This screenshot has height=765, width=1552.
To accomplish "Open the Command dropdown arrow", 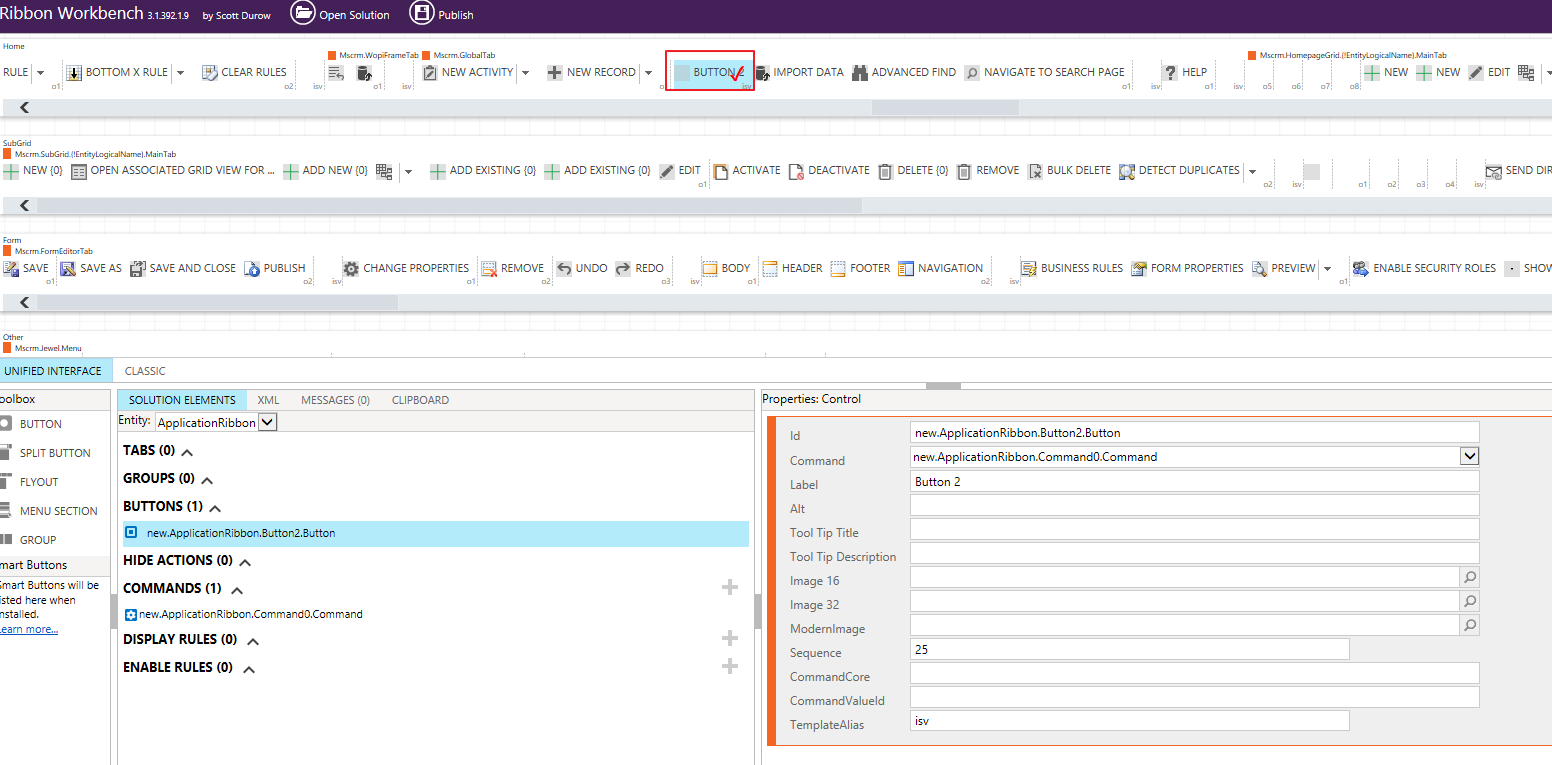I will click(x=1469, y=456).
